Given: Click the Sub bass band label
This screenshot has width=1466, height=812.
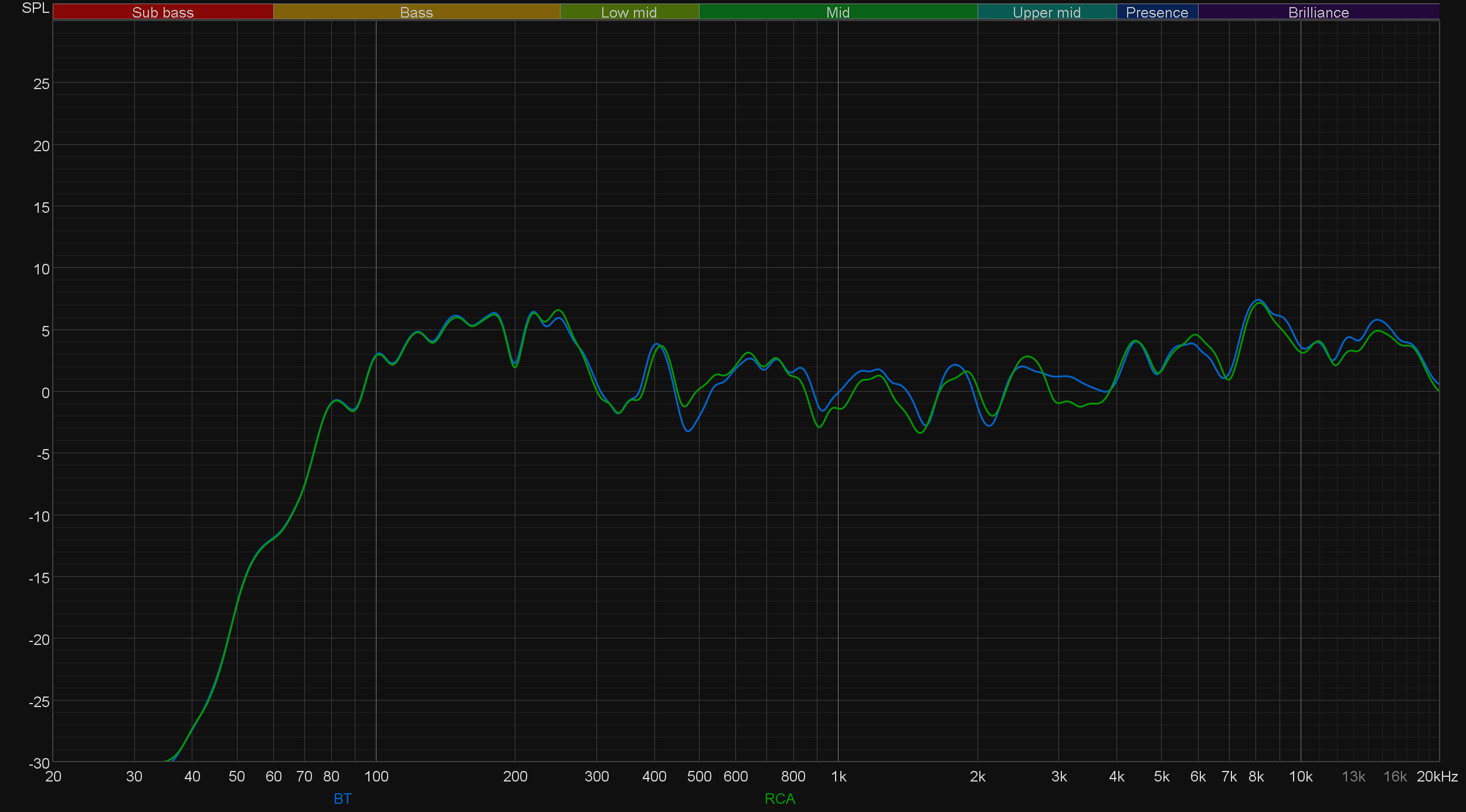Looking at the screenshot, I should 162,12.
